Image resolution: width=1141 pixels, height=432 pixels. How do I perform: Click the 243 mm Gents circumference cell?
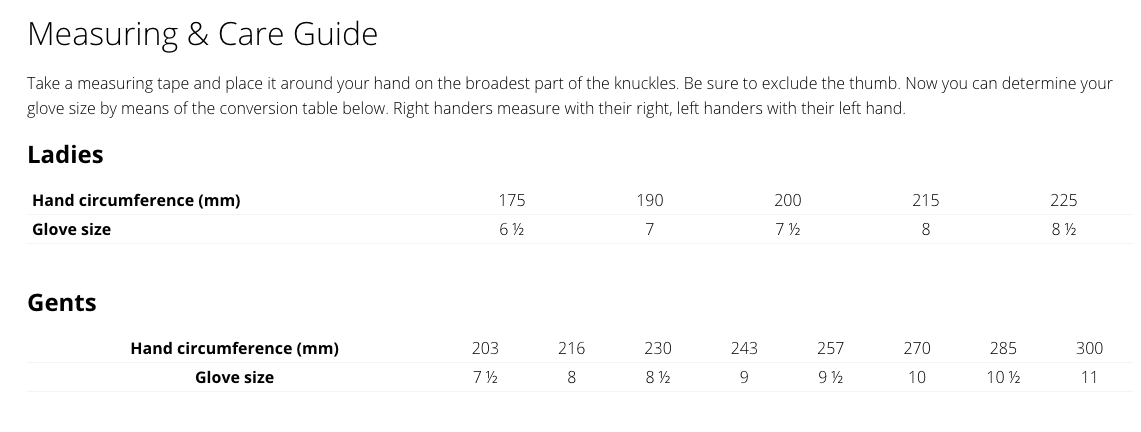[744, 348]
